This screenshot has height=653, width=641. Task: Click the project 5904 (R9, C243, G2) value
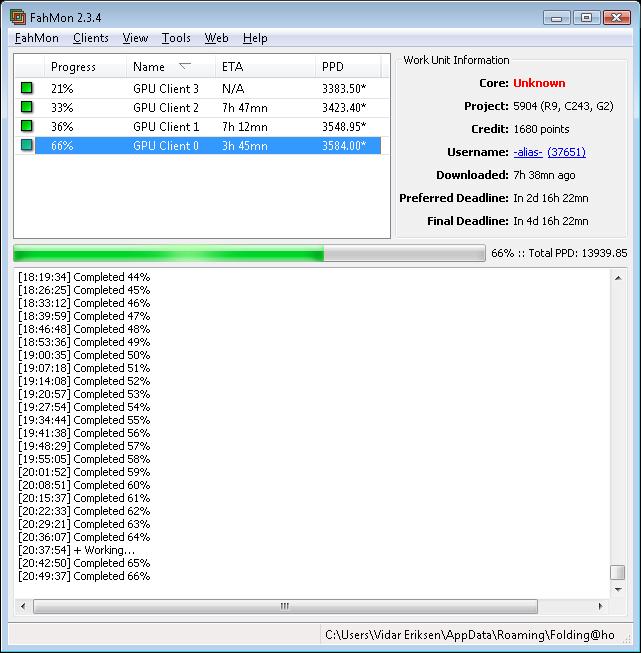point(563,106)
